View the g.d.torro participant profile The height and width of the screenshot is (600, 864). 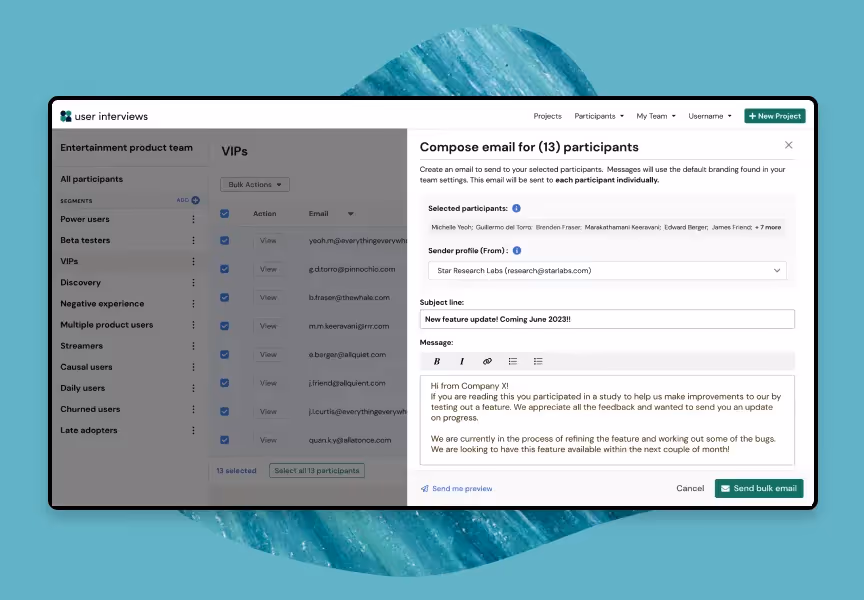click(x=268, y=269)
